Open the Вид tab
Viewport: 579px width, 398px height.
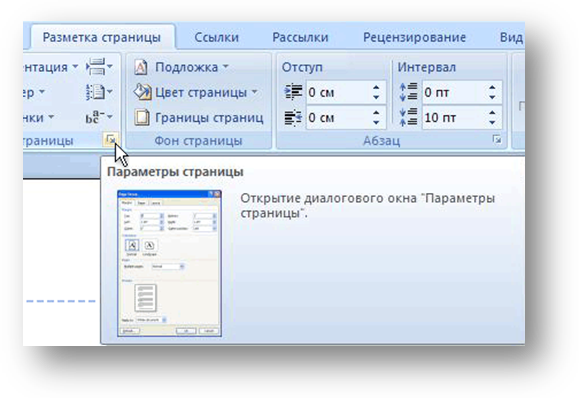point(511,37)
